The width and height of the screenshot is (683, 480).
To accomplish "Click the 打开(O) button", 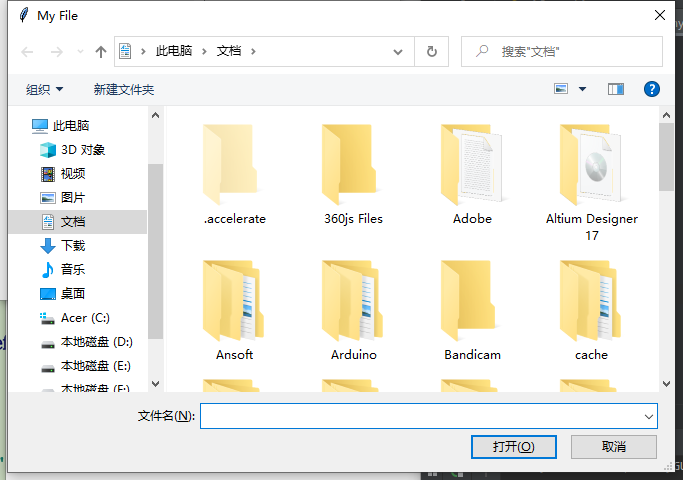I will (x=514, y=447).
